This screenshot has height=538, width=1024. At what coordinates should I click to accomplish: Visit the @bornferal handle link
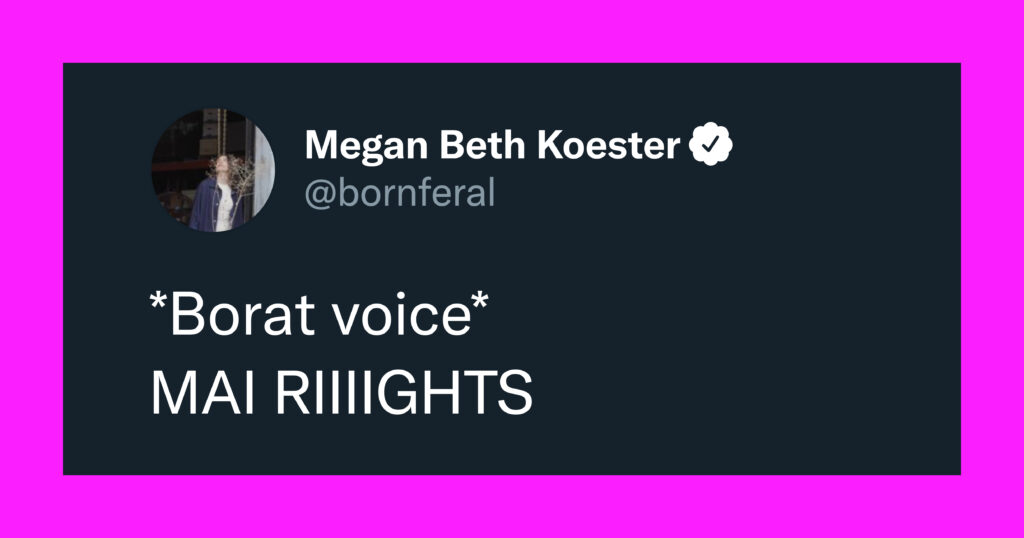click(400, 193)
